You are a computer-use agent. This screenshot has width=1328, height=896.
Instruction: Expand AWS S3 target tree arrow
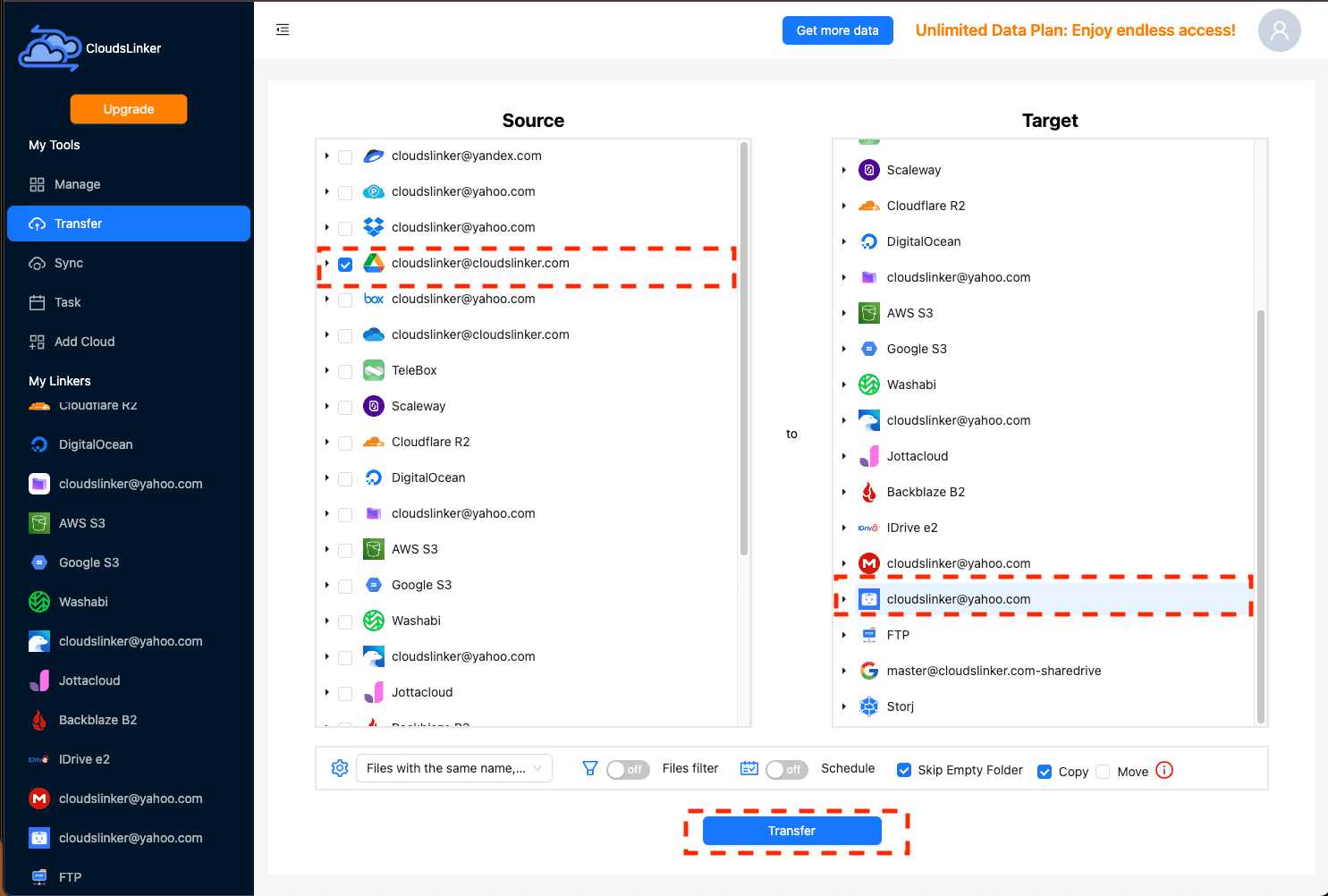(843, 313)
